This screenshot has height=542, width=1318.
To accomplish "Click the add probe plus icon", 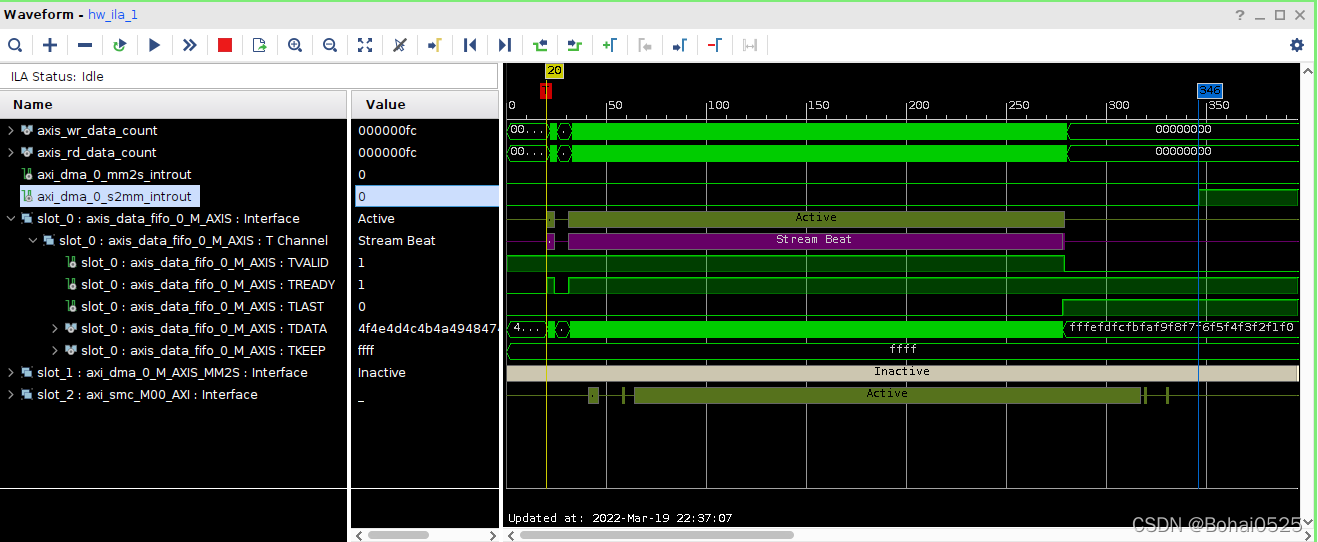I will coord(50,45).
